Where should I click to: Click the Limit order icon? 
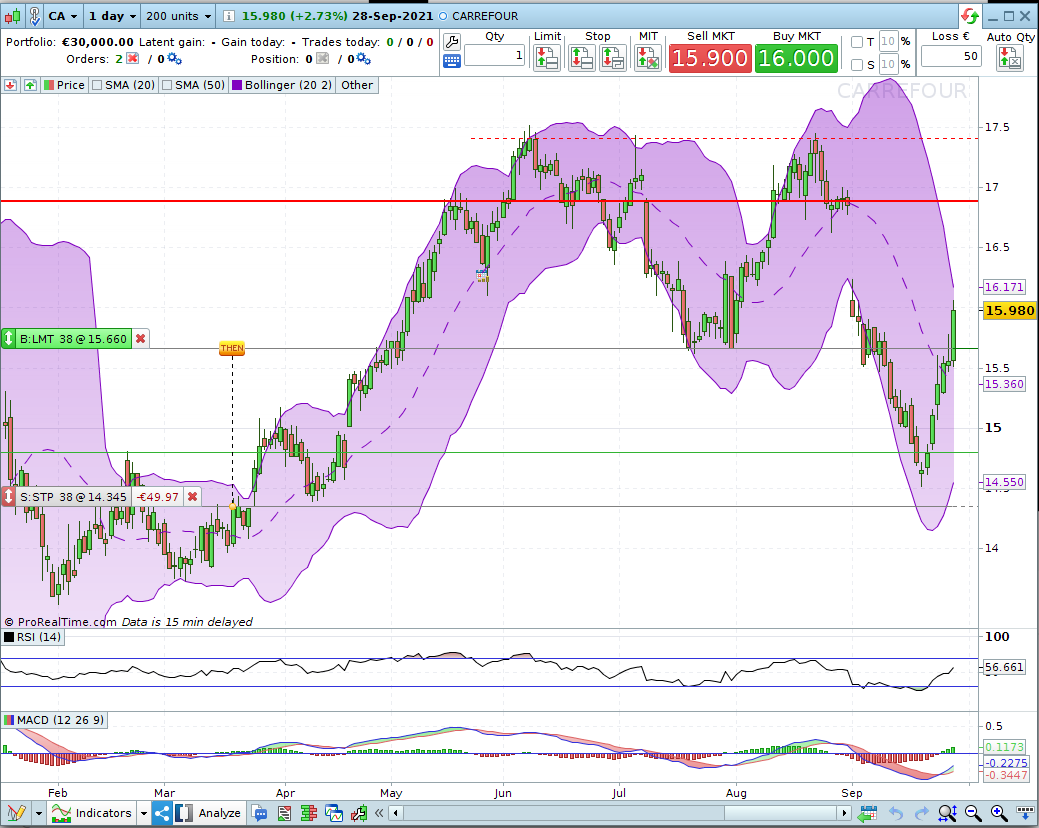click(x=547, y=58)
